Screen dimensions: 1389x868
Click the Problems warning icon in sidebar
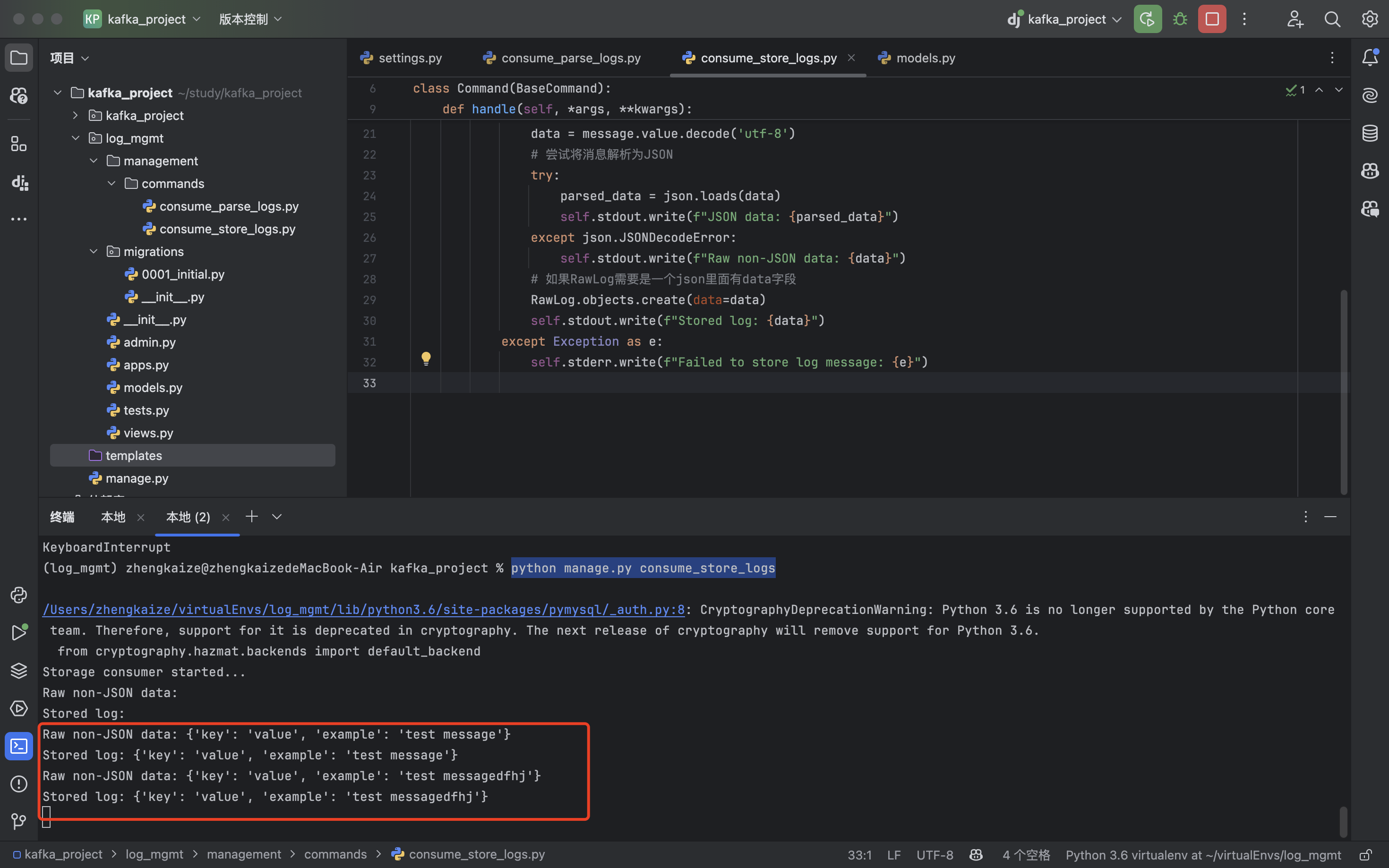(18, 783)
